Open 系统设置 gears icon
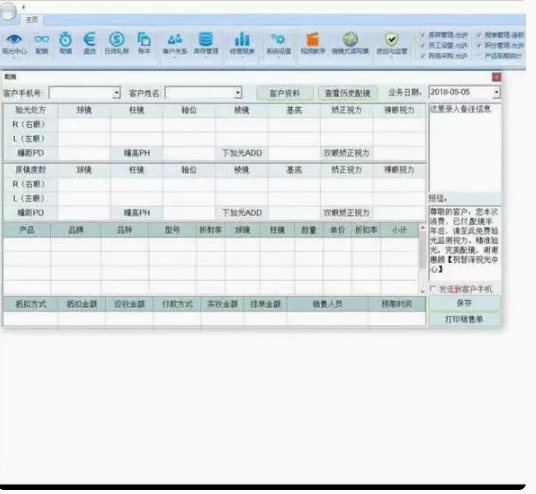536x494 pixels. coord(278,43)
